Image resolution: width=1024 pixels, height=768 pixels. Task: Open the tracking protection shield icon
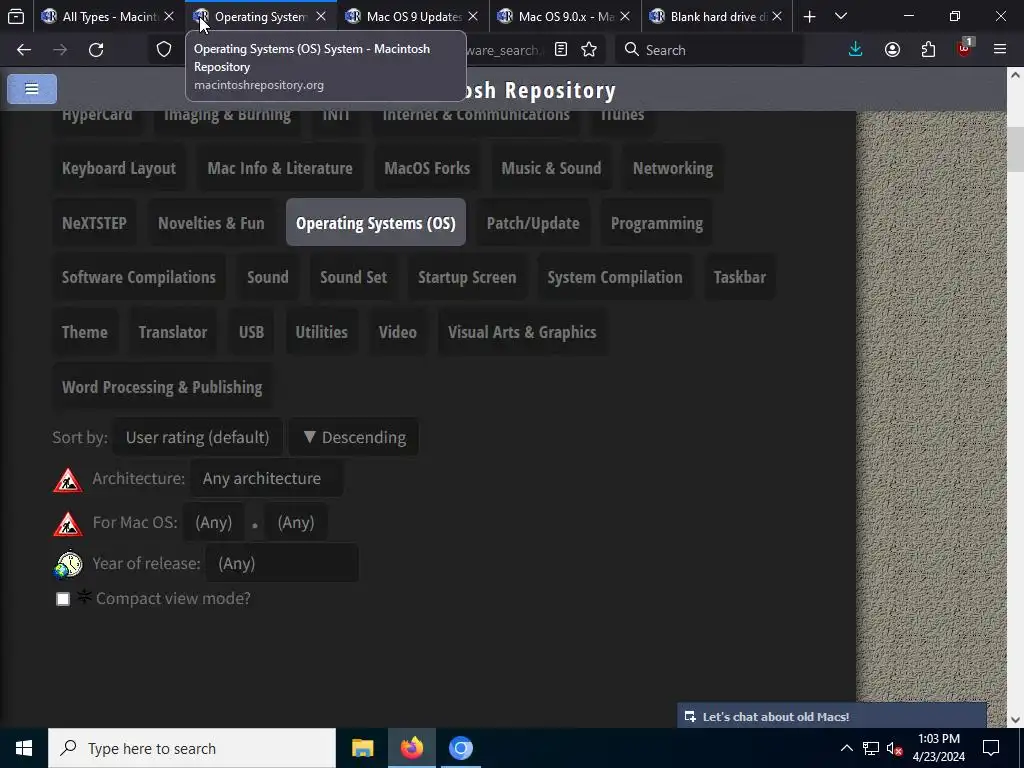(163, 50)
